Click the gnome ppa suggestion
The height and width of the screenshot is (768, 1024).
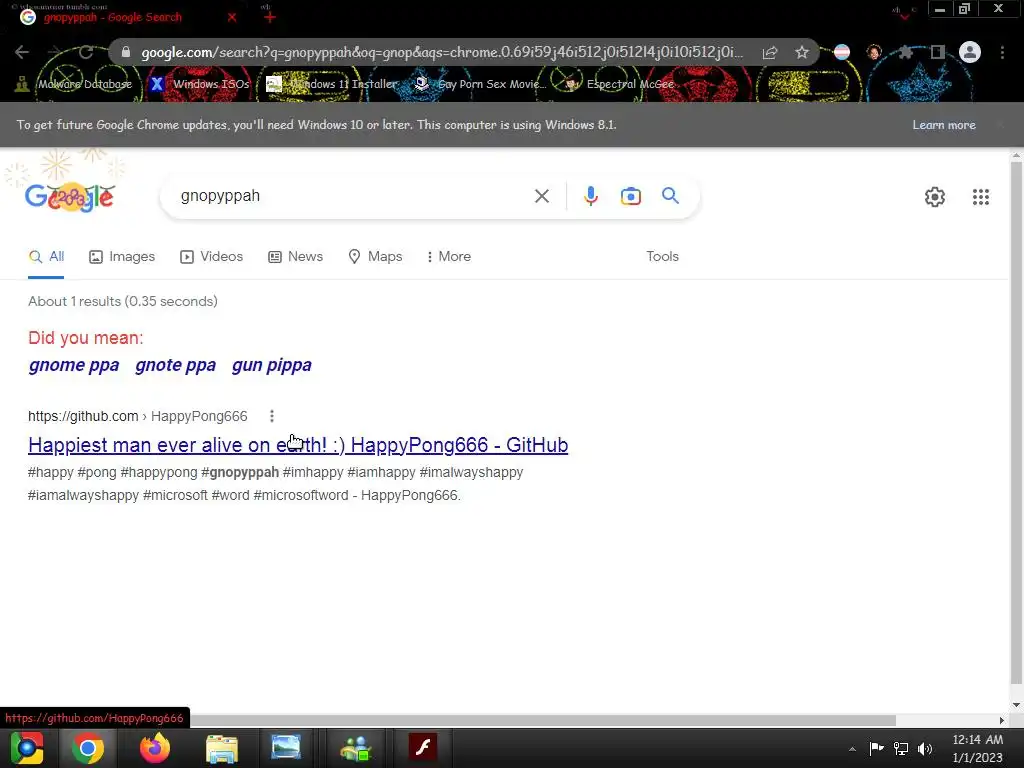pyautogui.click(x=74, y=365)
